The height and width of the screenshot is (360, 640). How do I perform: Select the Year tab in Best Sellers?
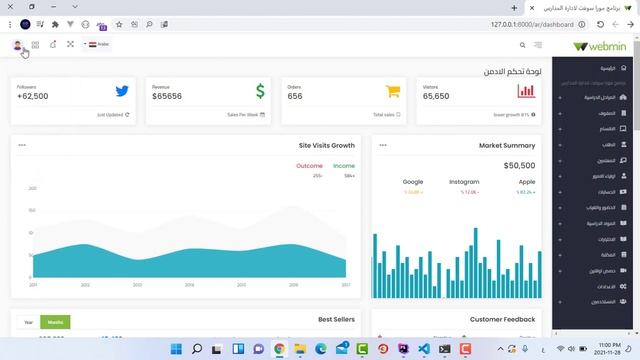point(28,322)
